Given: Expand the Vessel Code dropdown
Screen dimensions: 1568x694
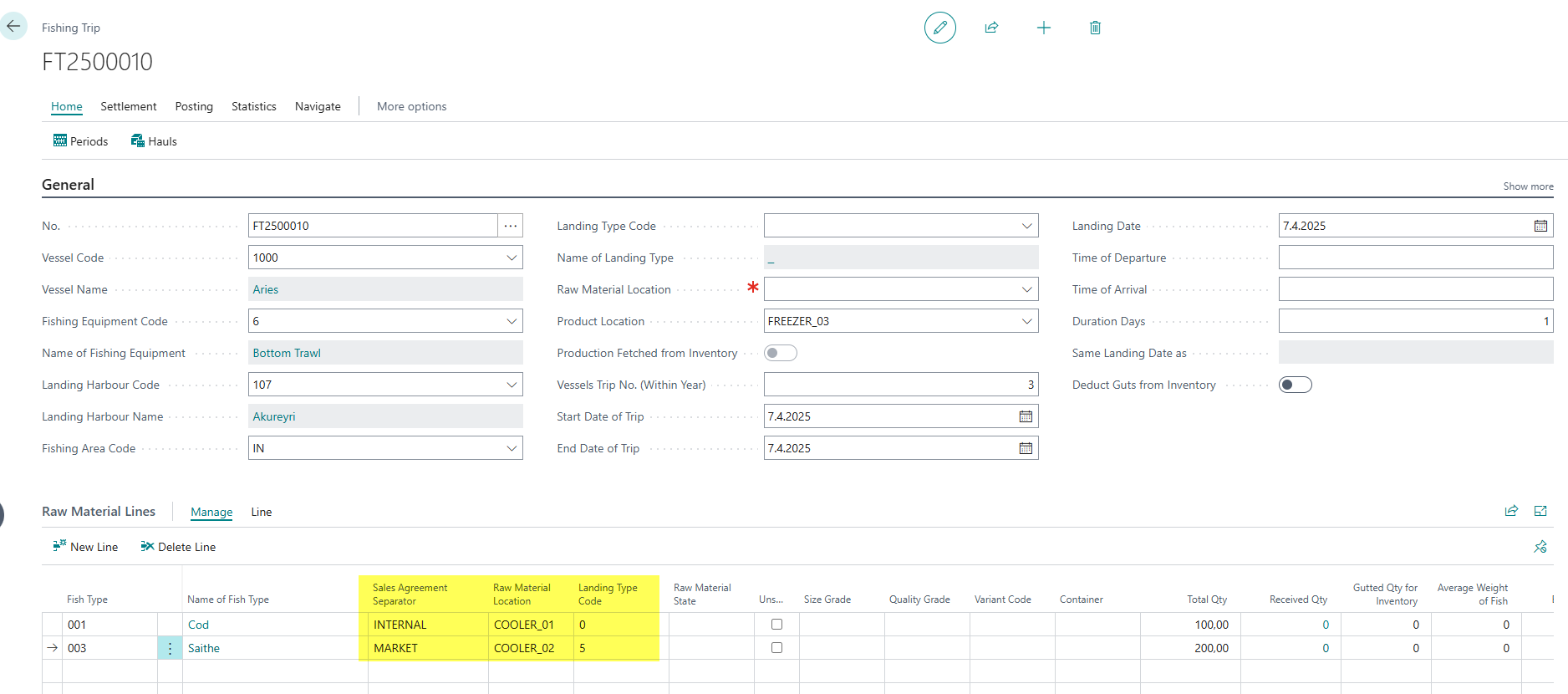Looking at the screenshot, I should [x=512, y=258].
